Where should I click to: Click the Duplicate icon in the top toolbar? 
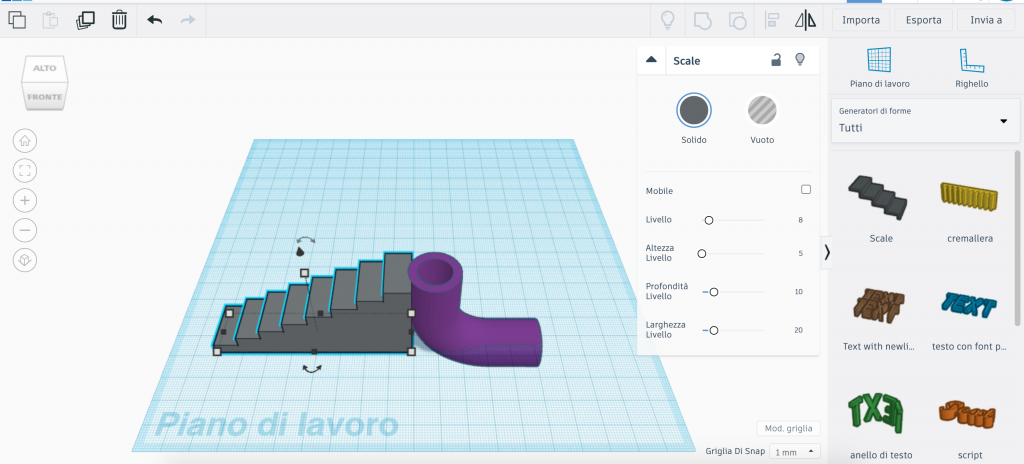[x=86, y=19]
